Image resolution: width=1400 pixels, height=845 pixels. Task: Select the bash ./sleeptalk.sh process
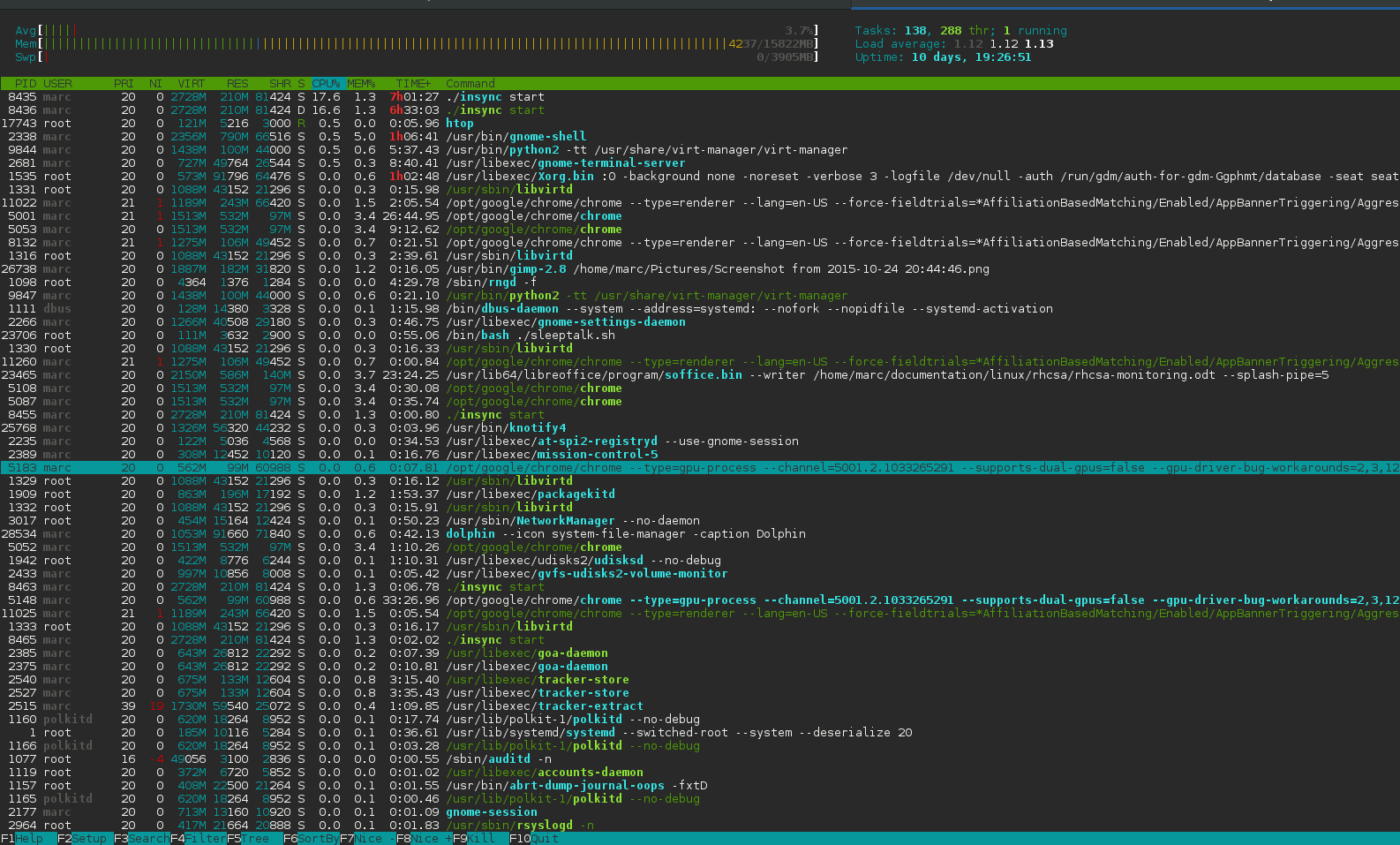(700, 336)
